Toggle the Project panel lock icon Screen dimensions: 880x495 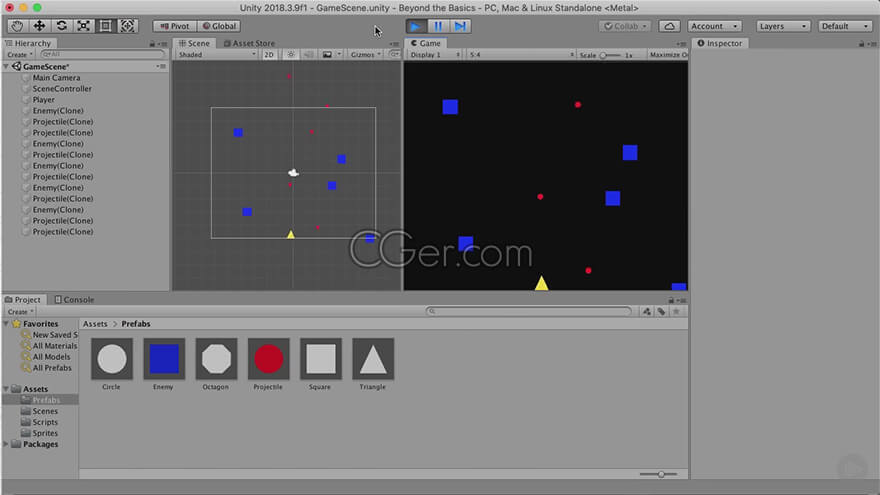coord(671,300)
